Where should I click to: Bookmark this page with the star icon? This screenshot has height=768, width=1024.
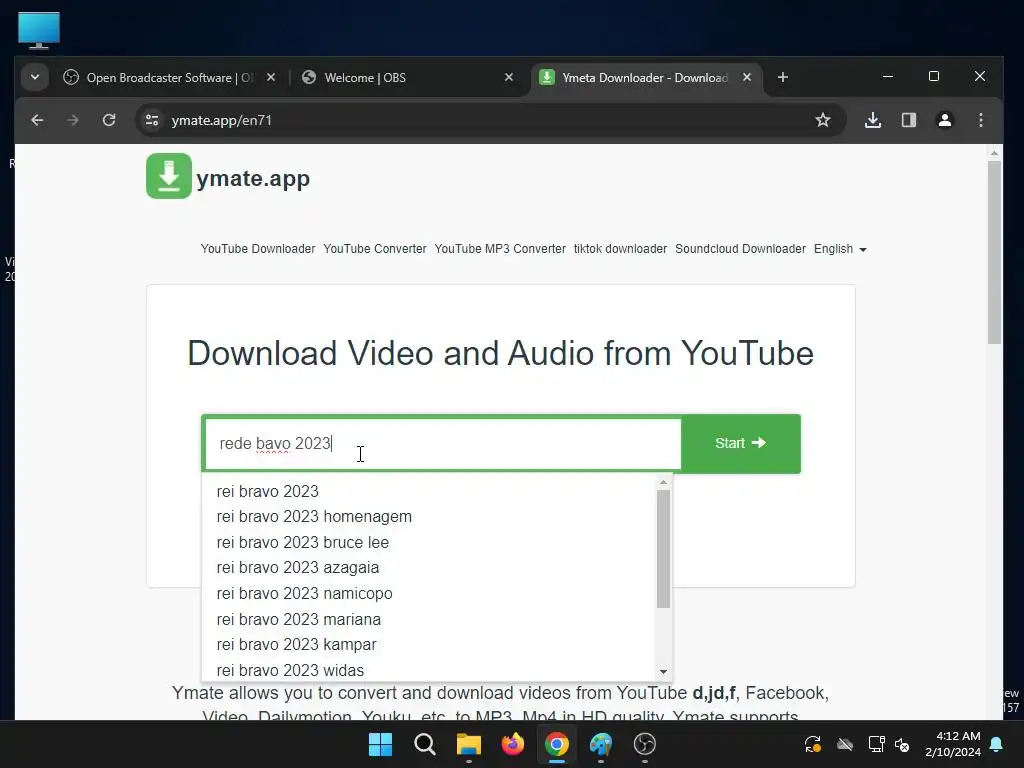823,120
